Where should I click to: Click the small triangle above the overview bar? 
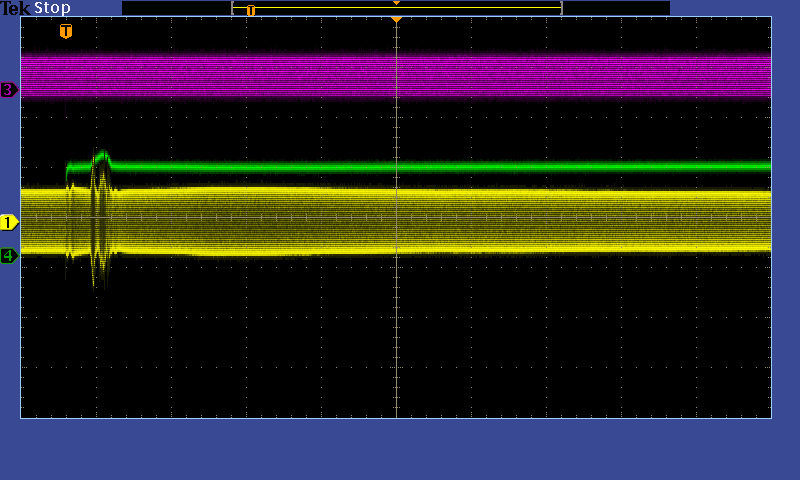click(396, 3)
